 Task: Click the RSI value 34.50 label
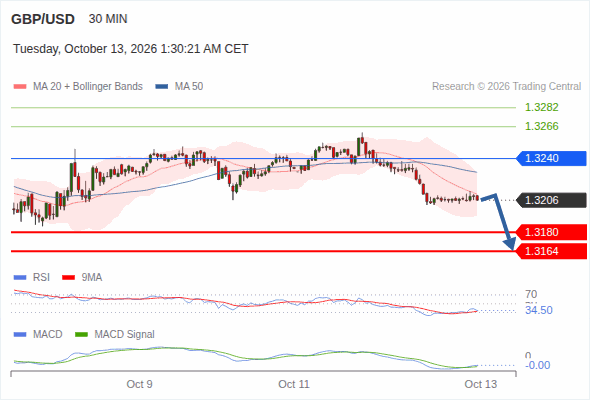[x=539, y=310]
